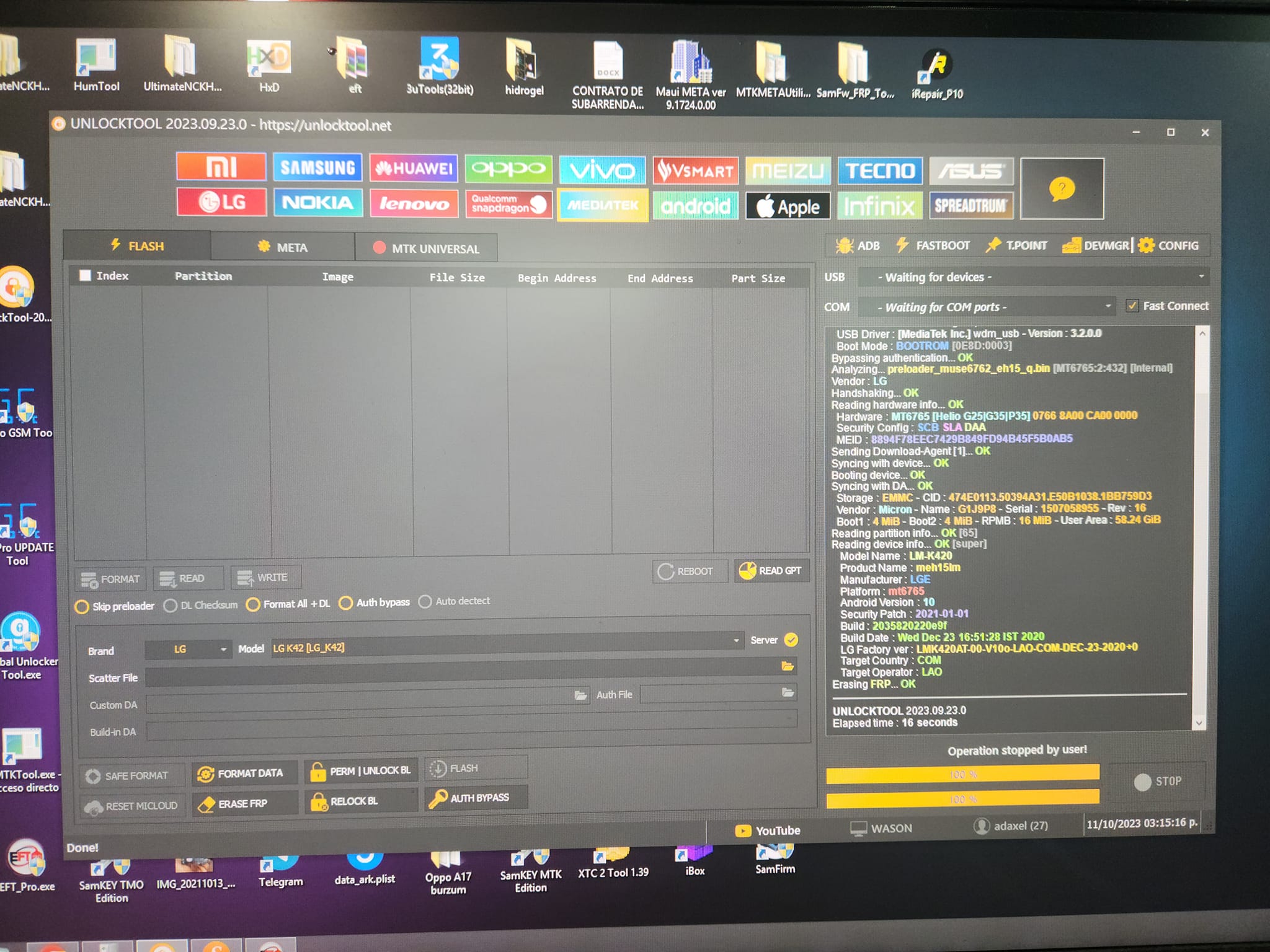Viewport: 1270px width, 952px height.
Task: Switch to the MTK UNIVERSAL tab
Action: (427, 249)
